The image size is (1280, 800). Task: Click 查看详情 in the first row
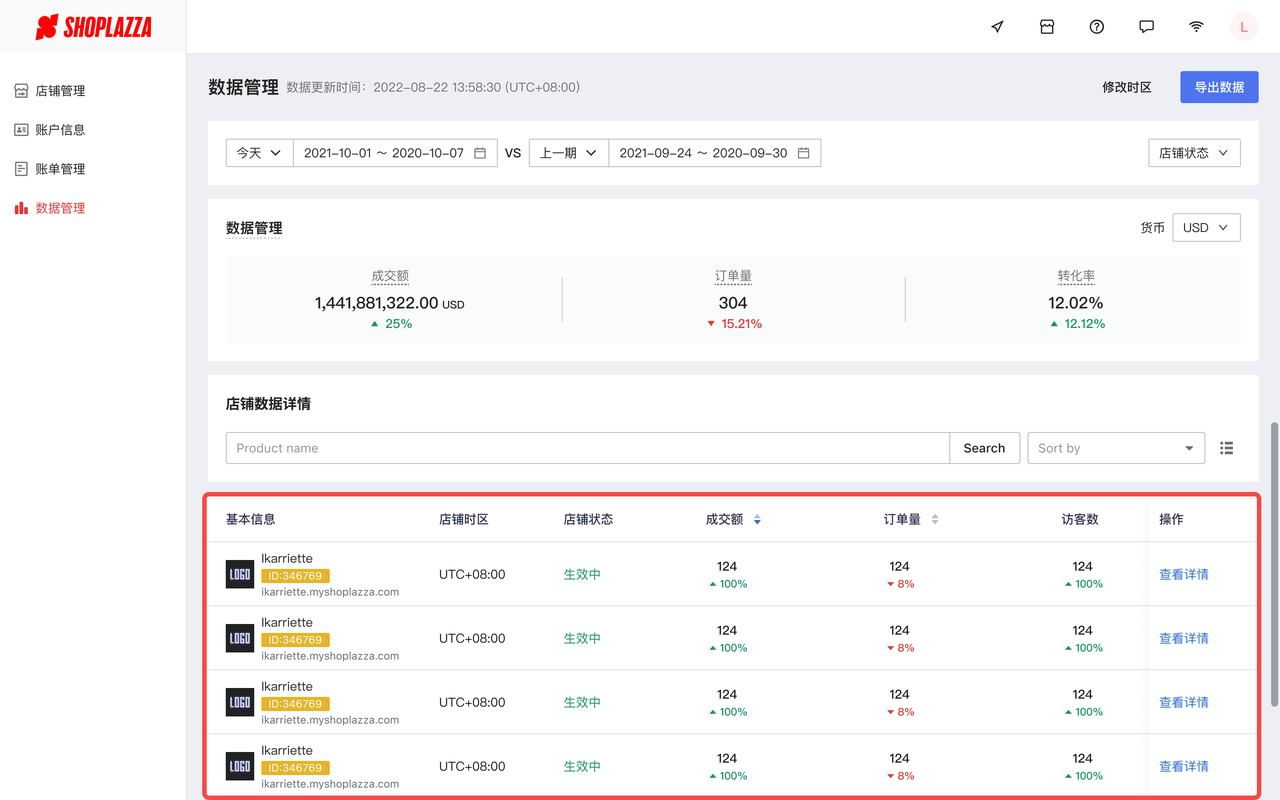click(x=1184, y=574)
